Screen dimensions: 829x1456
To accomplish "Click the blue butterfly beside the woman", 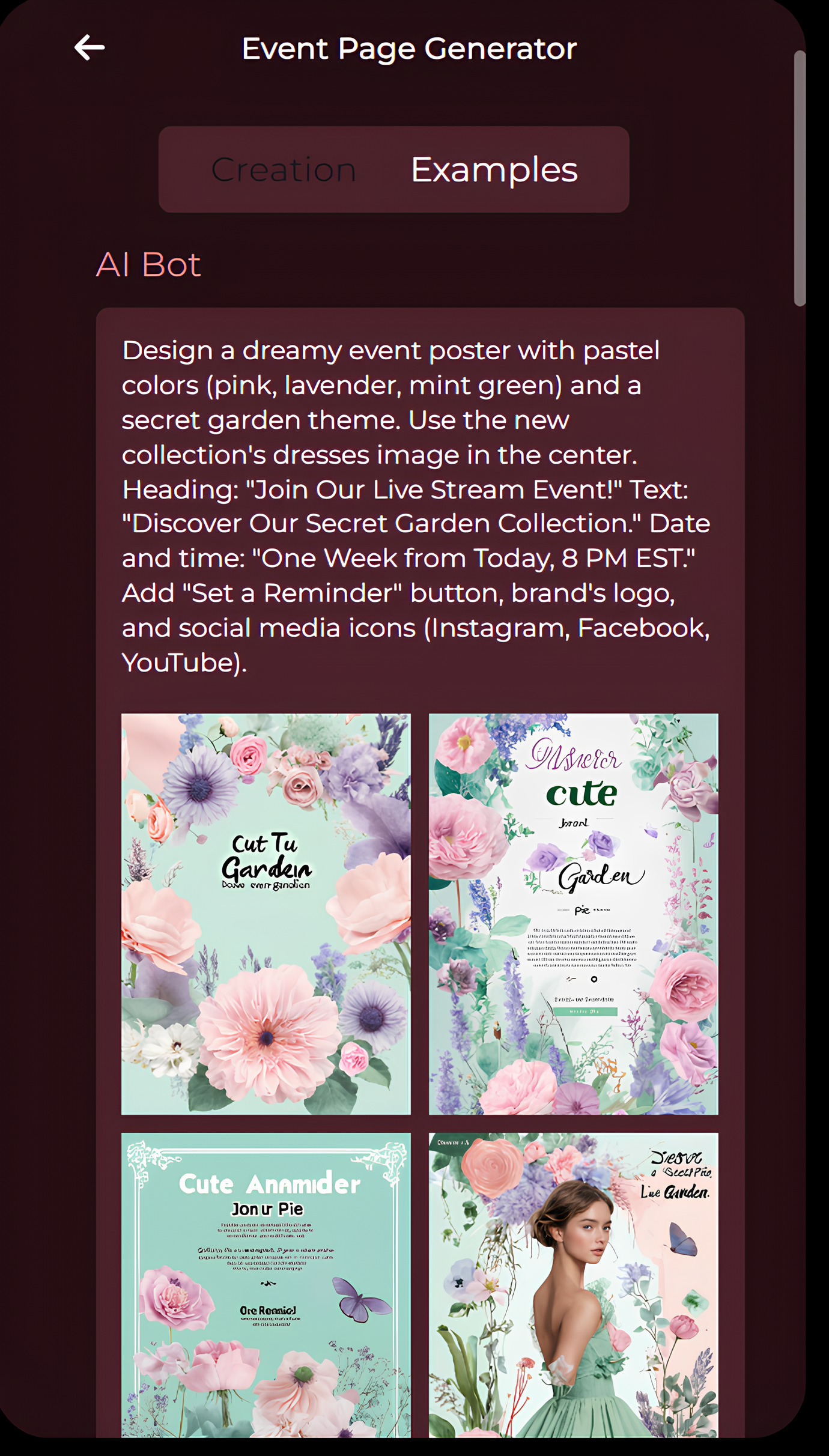I will [684, 1239].
